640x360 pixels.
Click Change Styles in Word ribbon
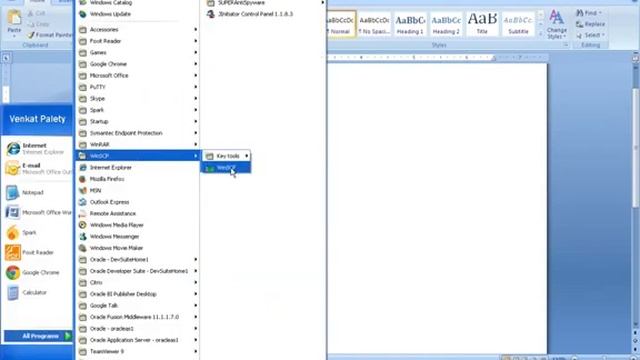[x=556, y=24]
